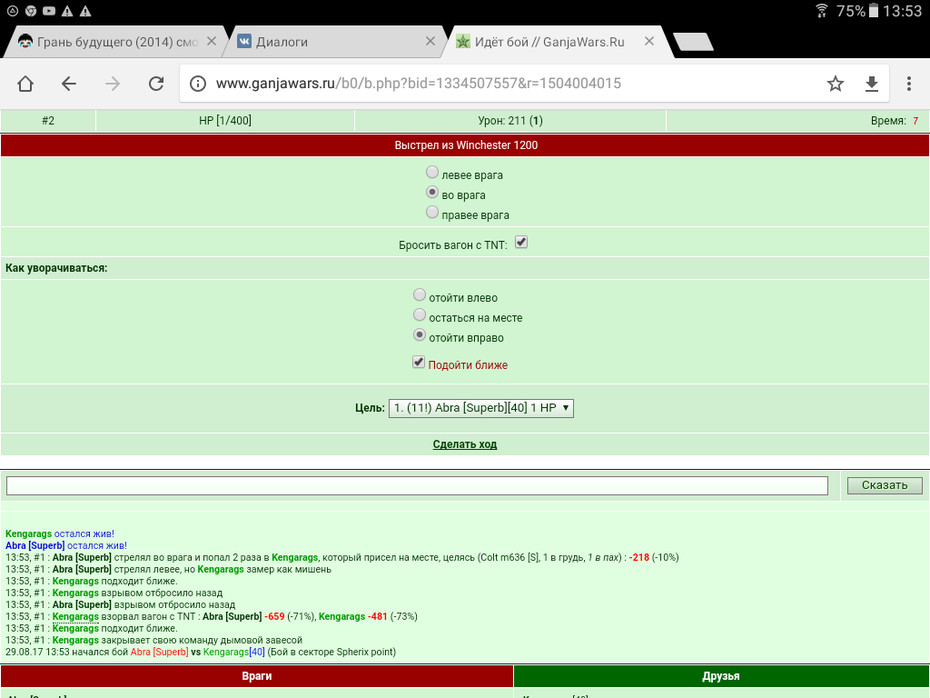Navigate forward in the browser
The width and height of the screenshot is (930, 698).
pos(112,84)
